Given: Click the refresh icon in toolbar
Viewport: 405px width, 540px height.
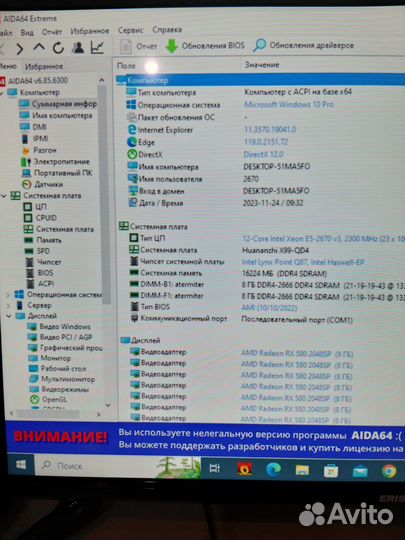Looking at the screenshot, I should coord(58,48).
